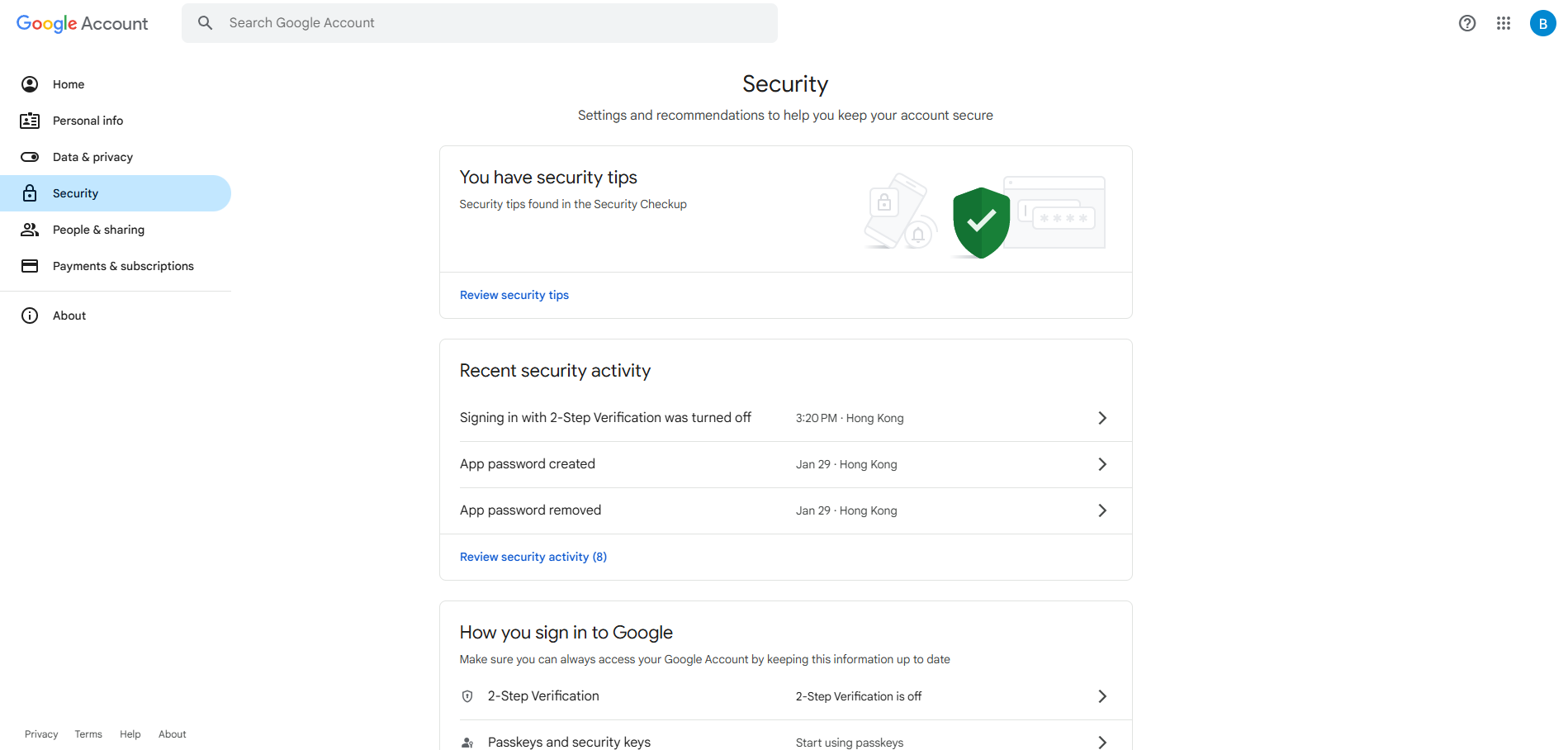1568x750 pixels.
Task: Go to People & sharing section
Action: point(98,230)
